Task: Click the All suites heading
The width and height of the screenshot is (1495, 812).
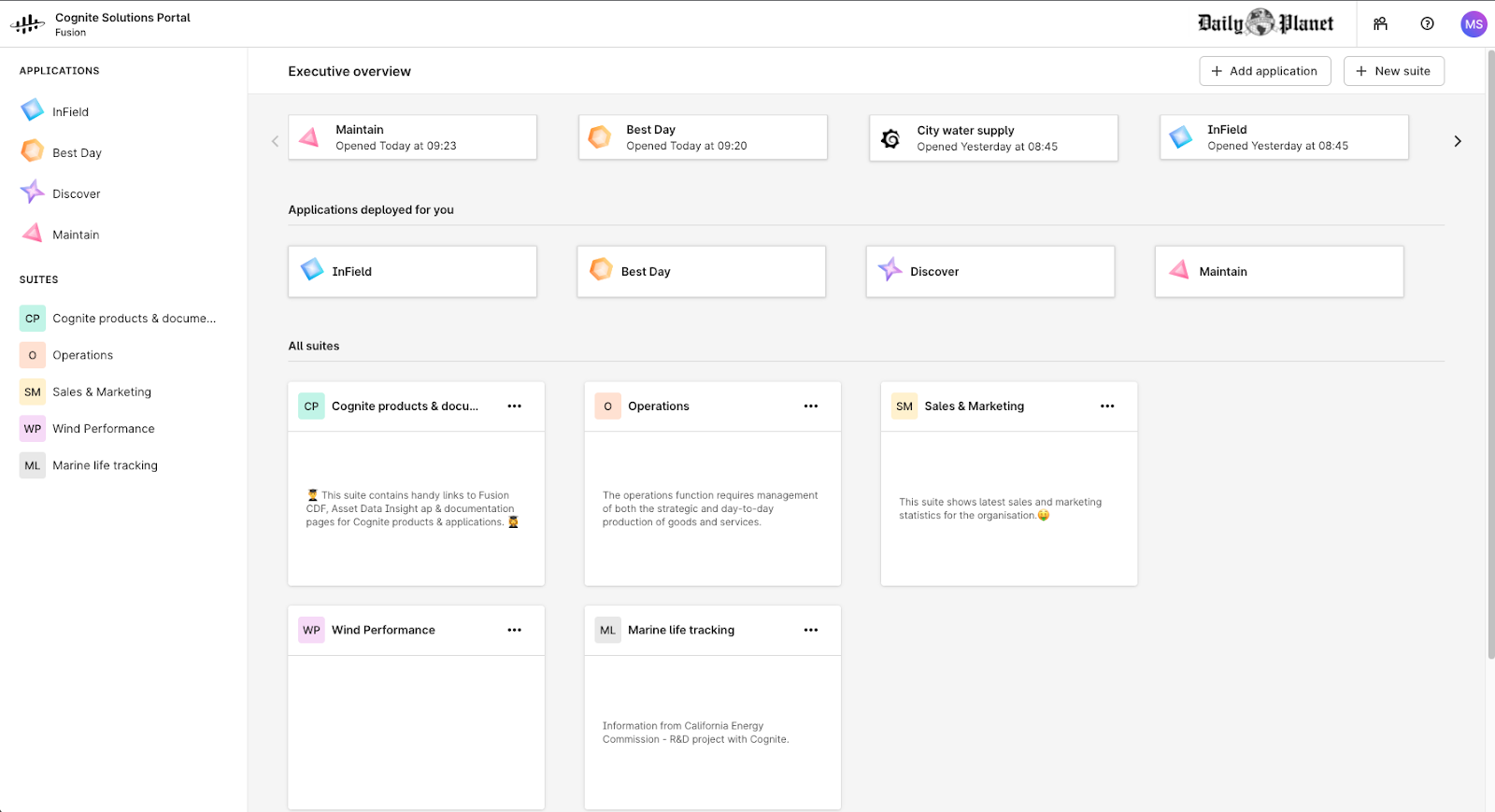Action: click(314, 347)
